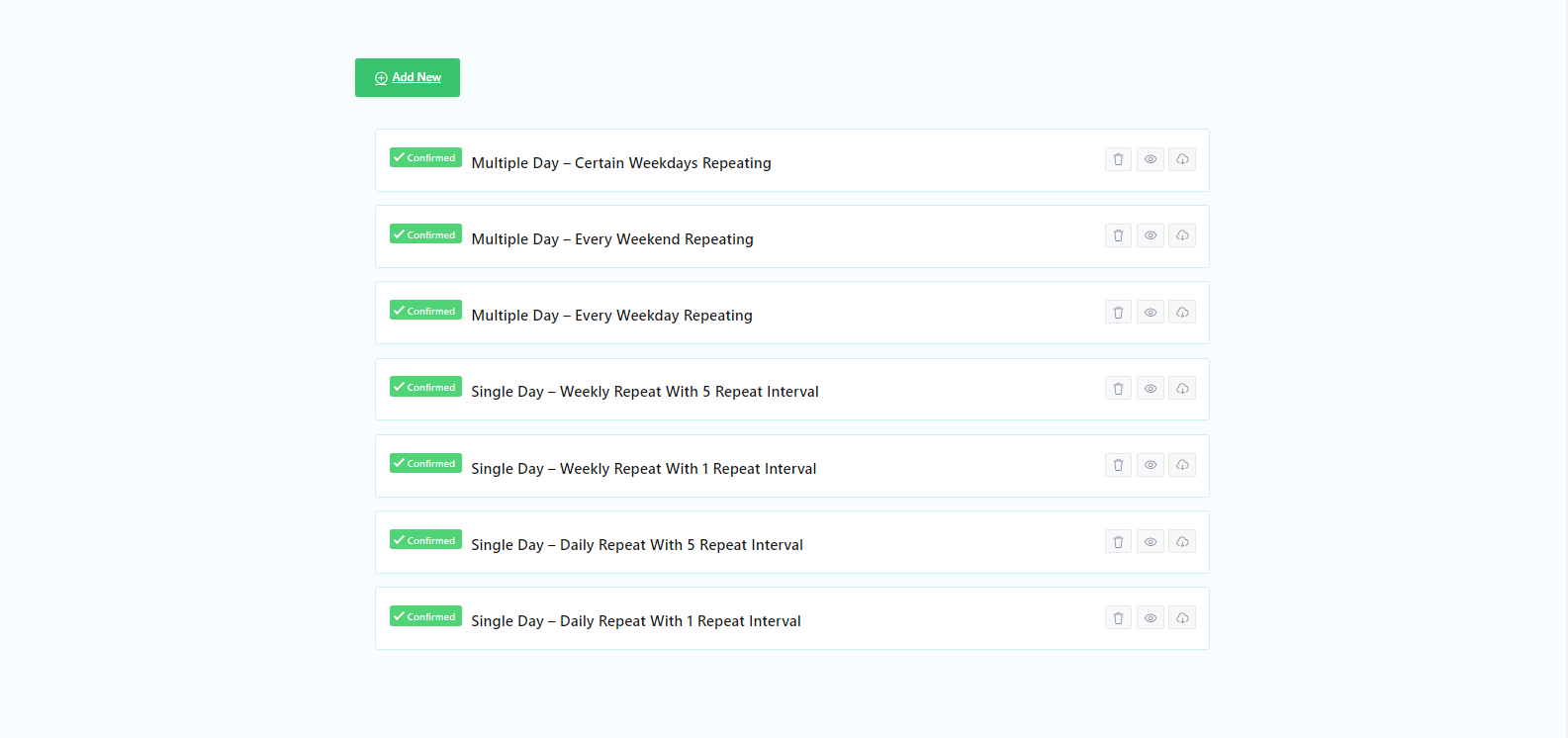Click the Add New button
The height and width of the screenshot is (738, 1568).
[408, 77]
